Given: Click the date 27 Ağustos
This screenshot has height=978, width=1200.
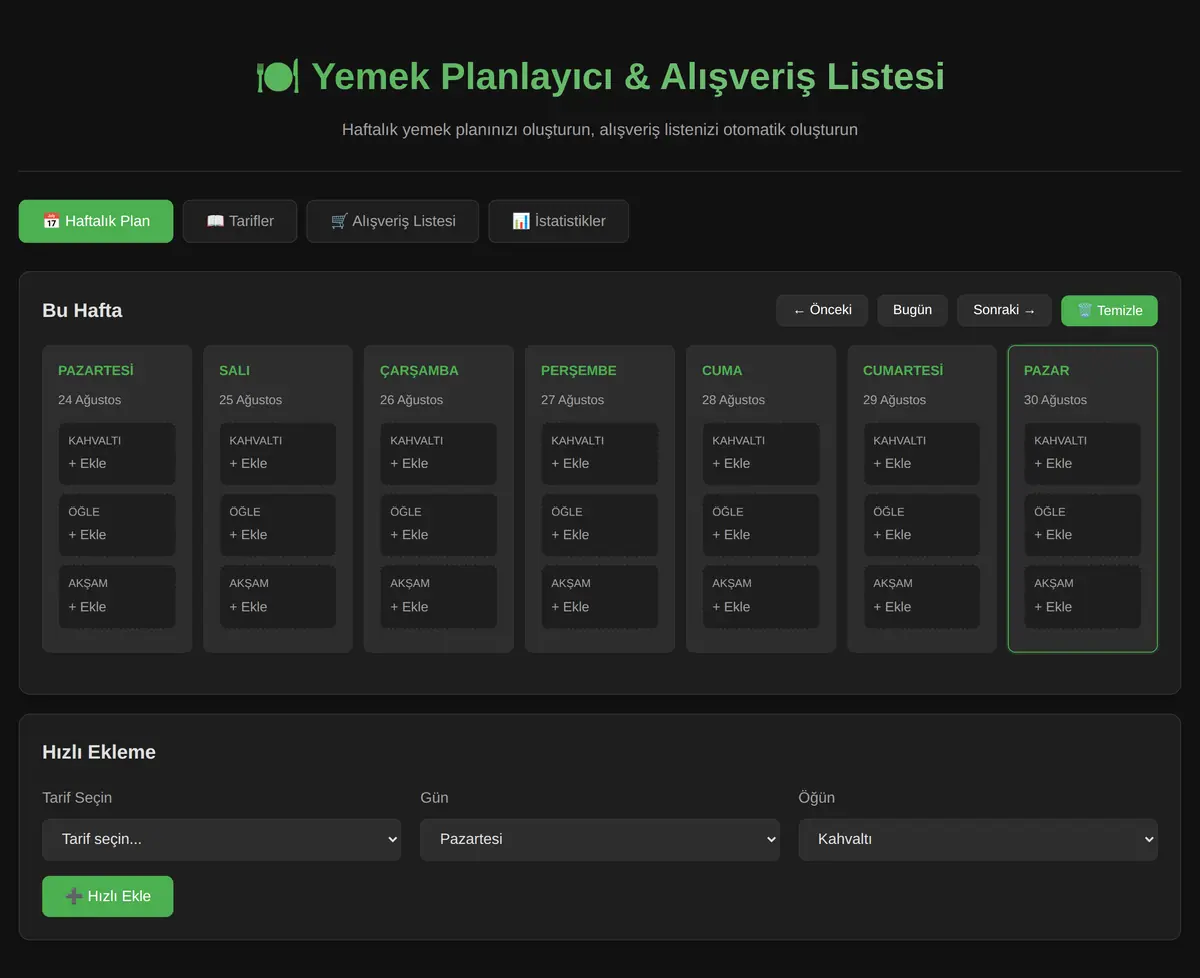Looking at the screenshot, I should click(573, 400).
